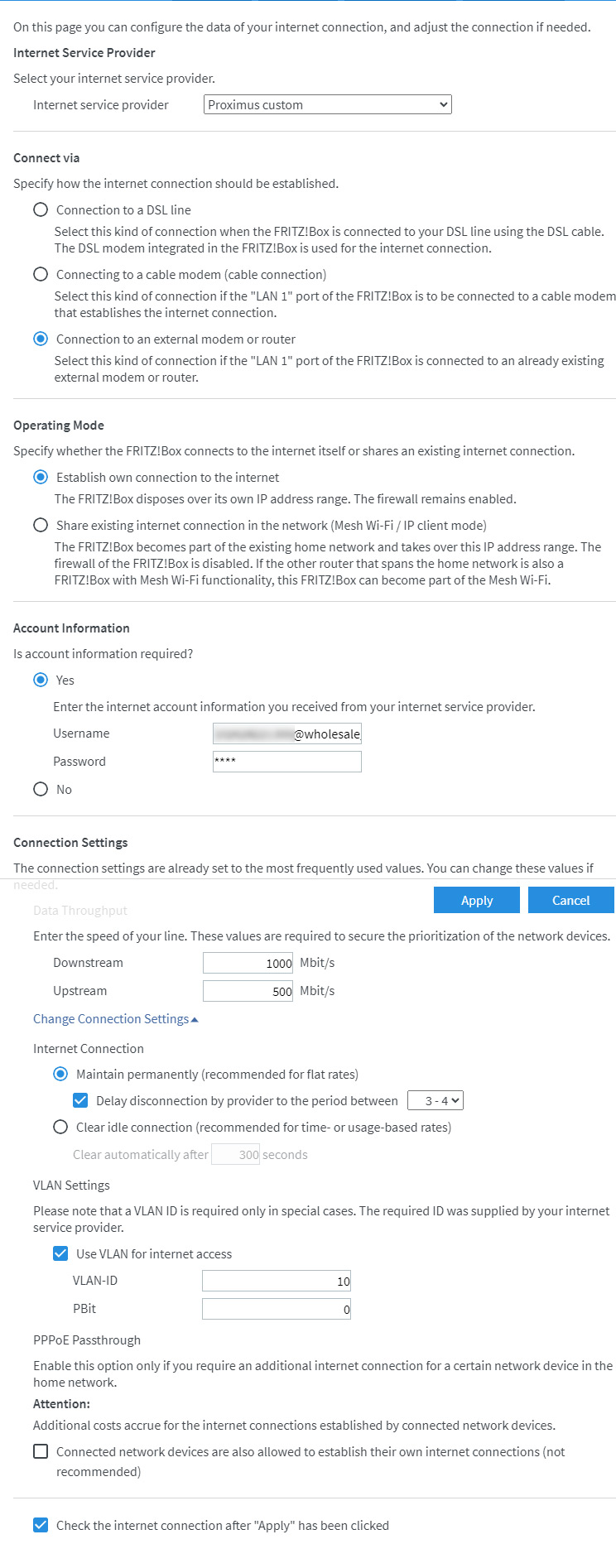
Task: Select Establish own connection to the internet
Action: coord(41,478)
